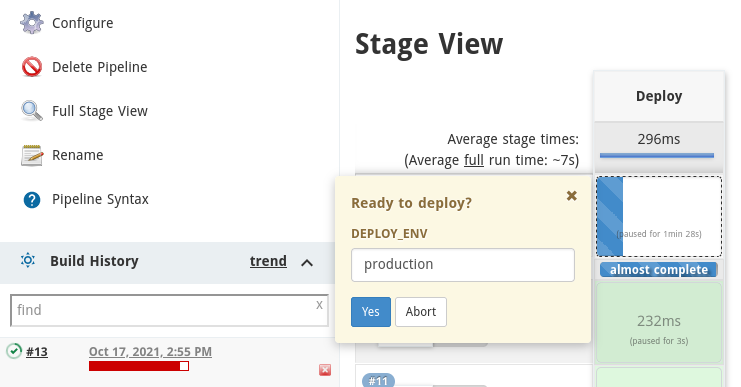The height and width of the screenshot is (387, 741).
Task: Click the 232ms Deploy stage cell
Action: (x=659, y=323)
